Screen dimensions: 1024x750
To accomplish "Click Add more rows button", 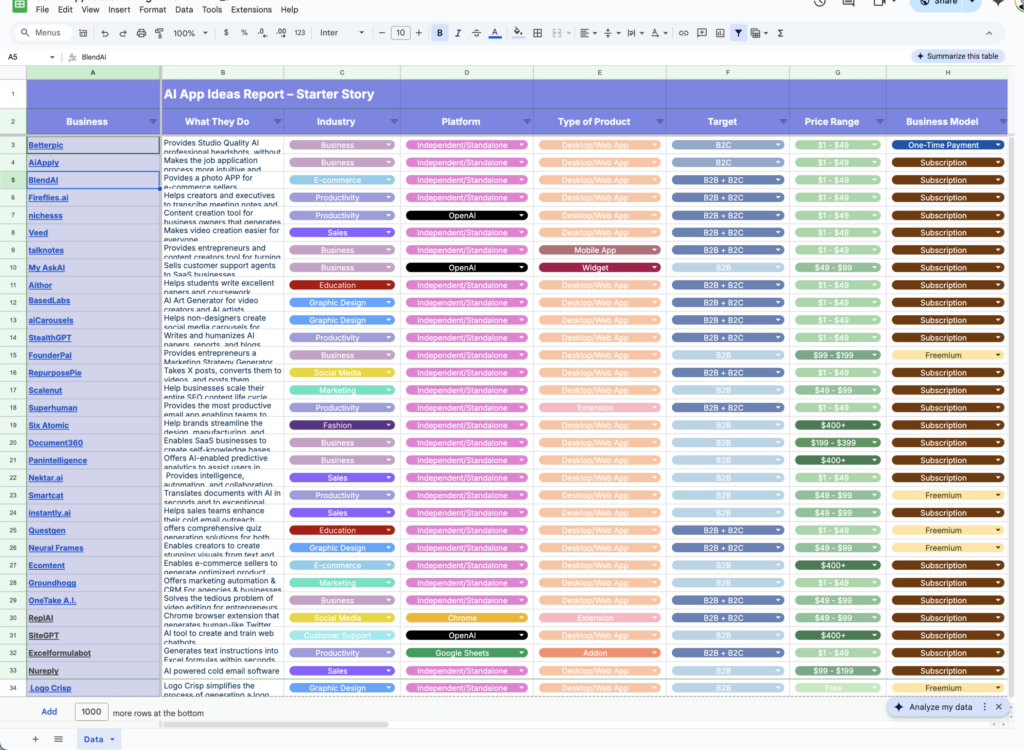I will tap(49, 712).
